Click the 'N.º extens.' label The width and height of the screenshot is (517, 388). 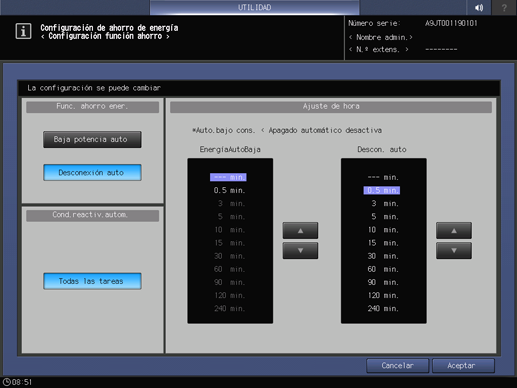379,50
